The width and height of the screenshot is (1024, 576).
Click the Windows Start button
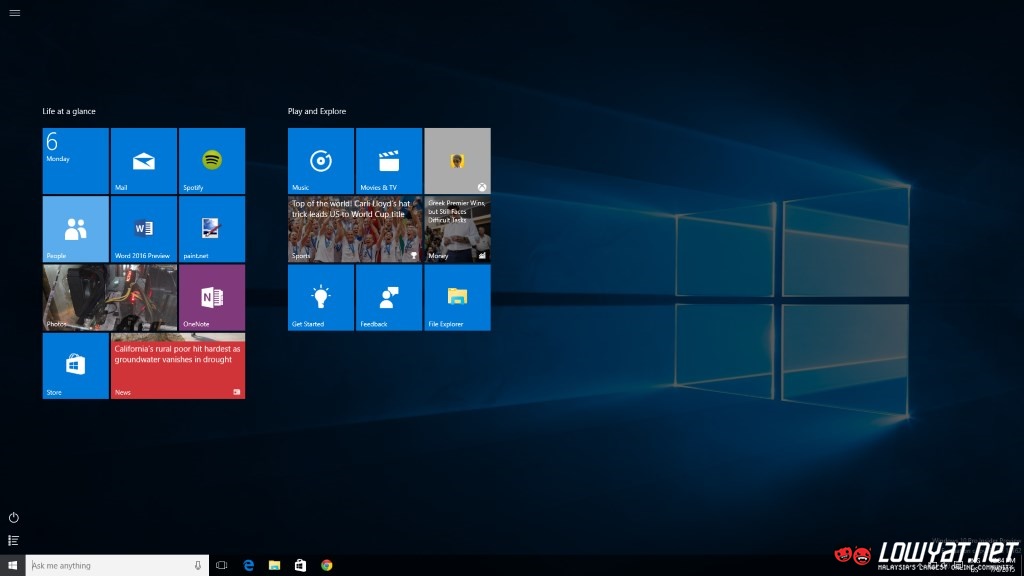(x=12, y=565)
